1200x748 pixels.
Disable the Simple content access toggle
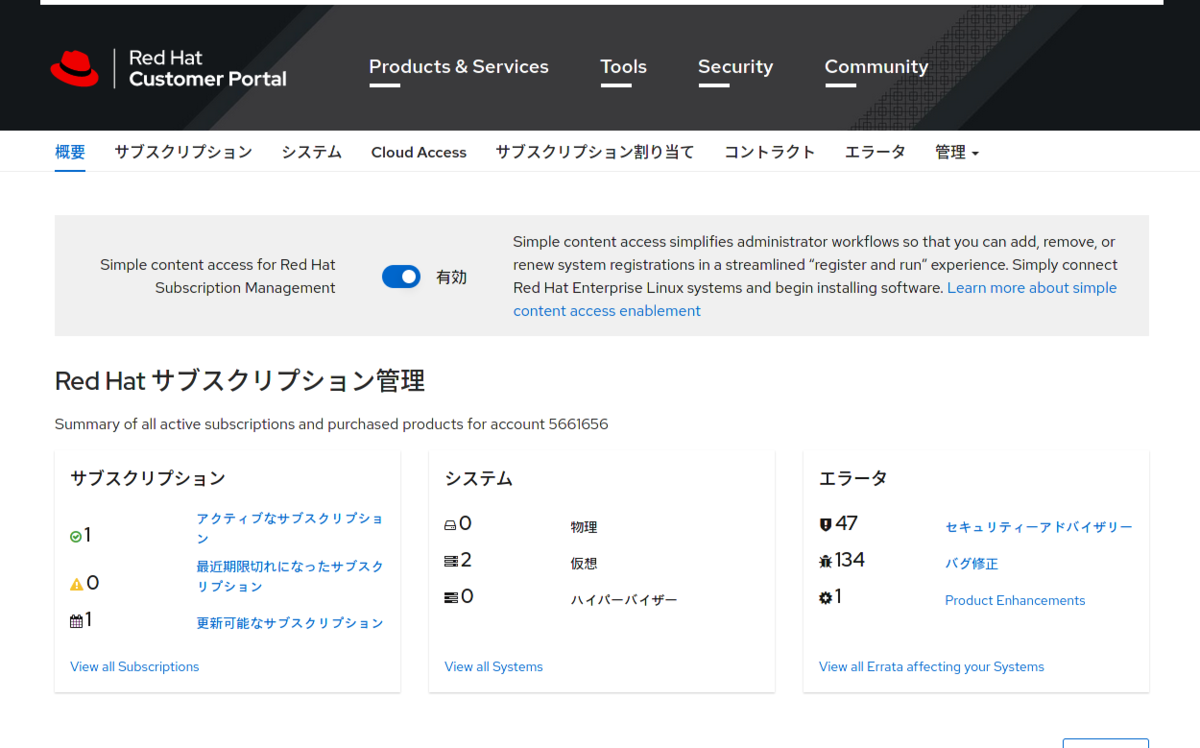(401, 277)
